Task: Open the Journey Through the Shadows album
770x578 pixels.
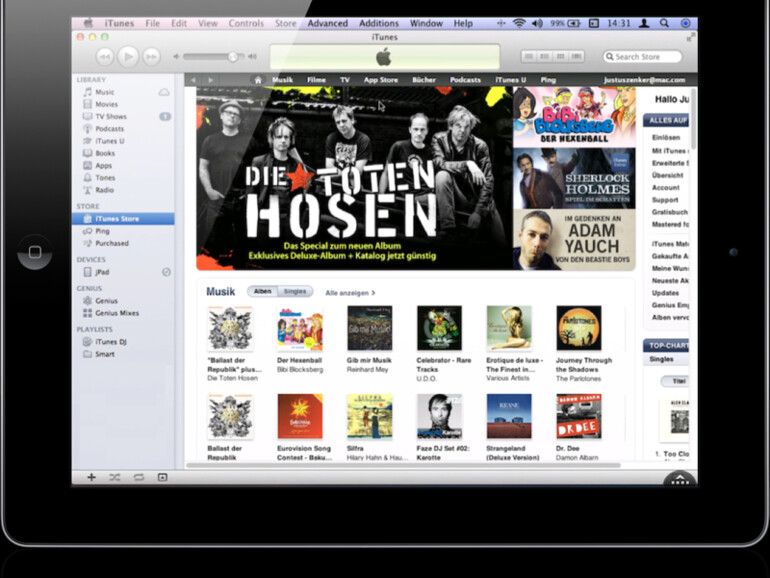Action: pyautogui.click(x=579, y=328)
